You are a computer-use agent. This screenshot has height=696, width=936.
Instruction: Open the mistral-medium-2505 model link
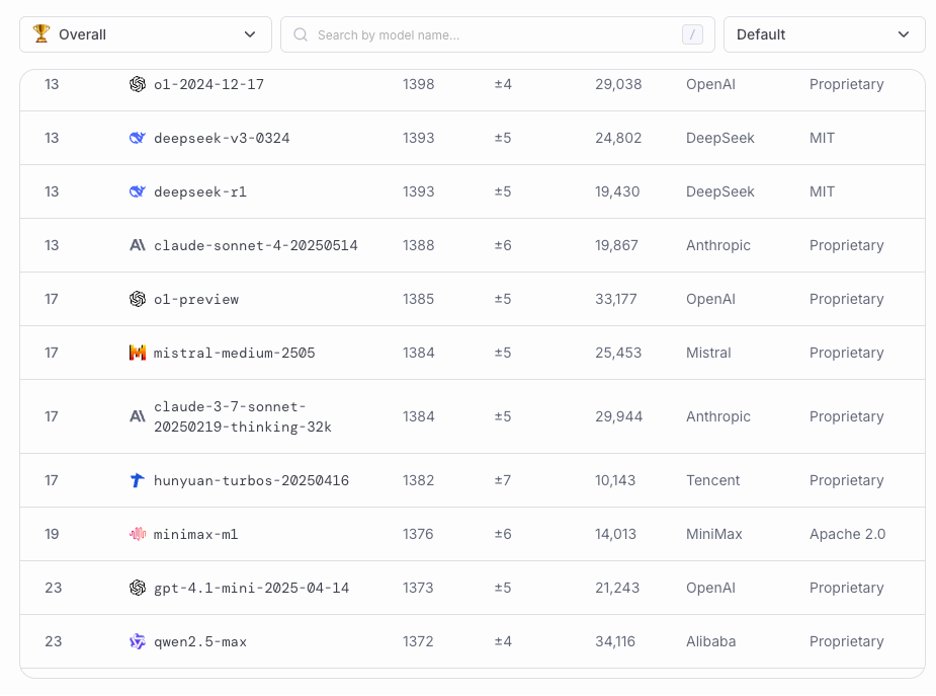click(234, 353)
